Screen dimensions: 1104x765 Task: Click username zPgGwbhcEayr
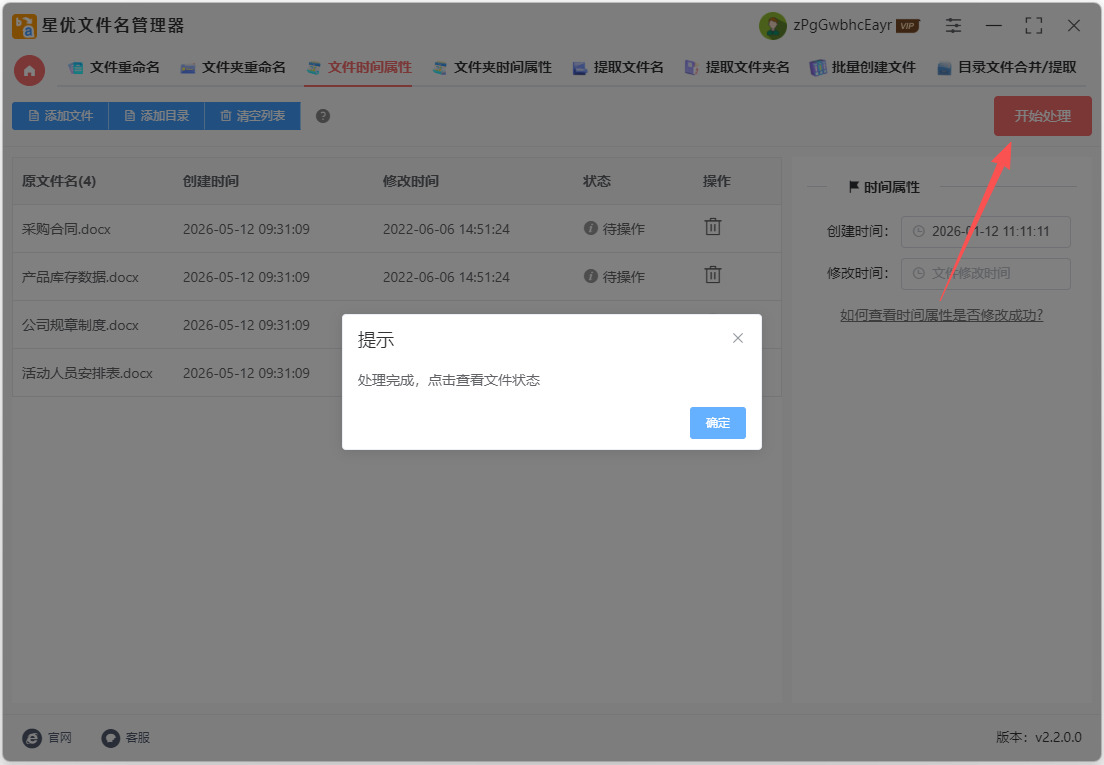click(842, 25)
